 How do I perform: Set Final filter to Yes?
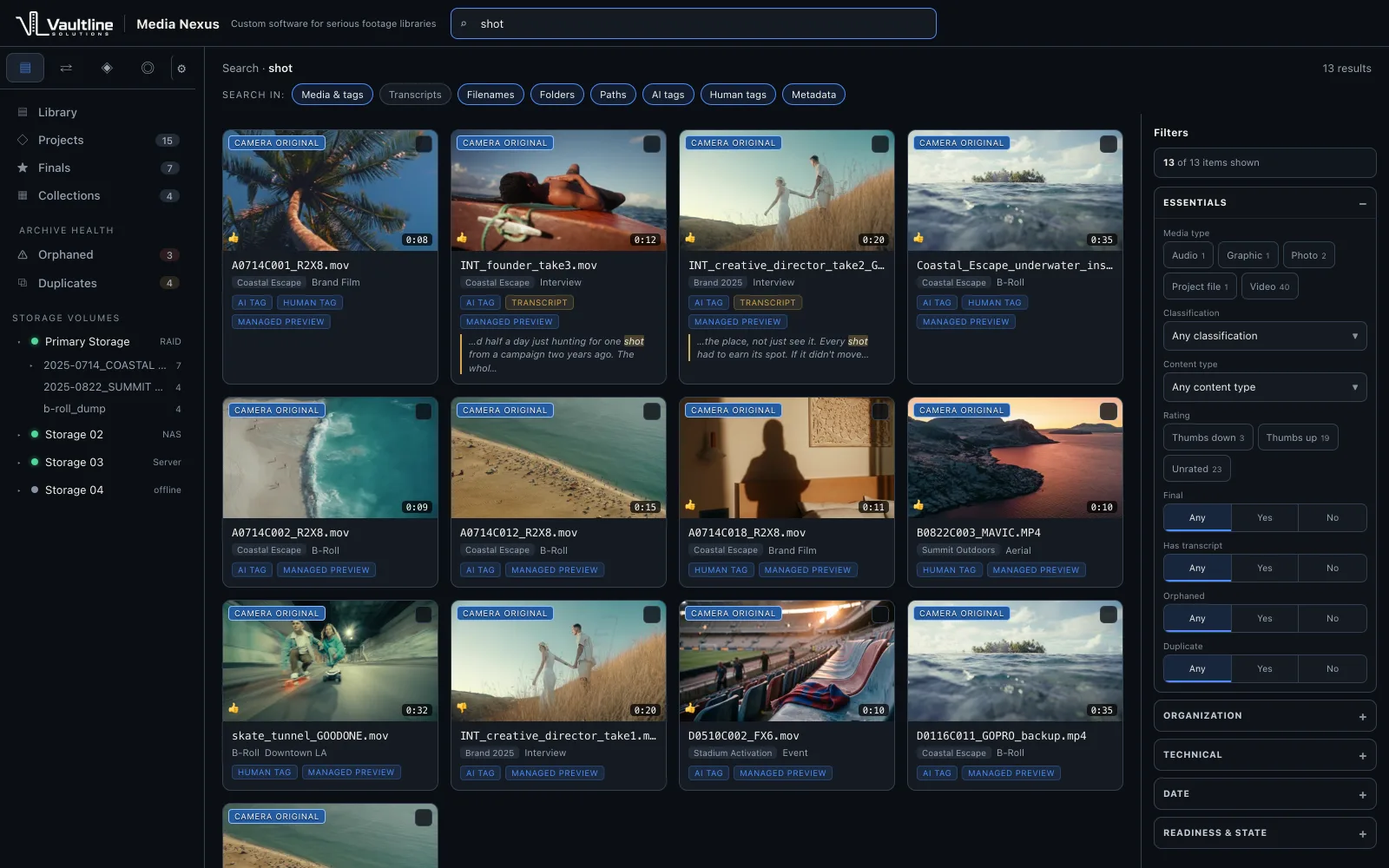[1265, 518]
